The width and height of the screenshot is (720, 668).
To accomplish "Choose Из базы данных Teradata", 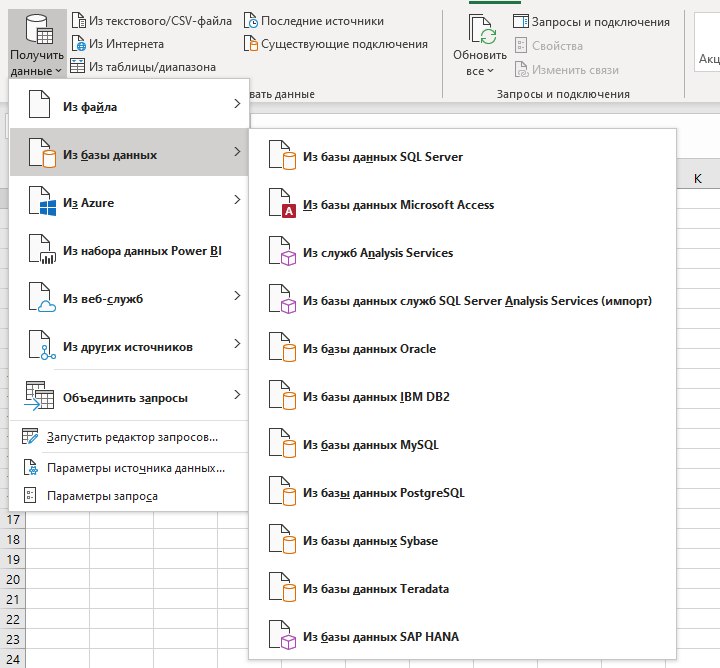I will tap(463, 588).
